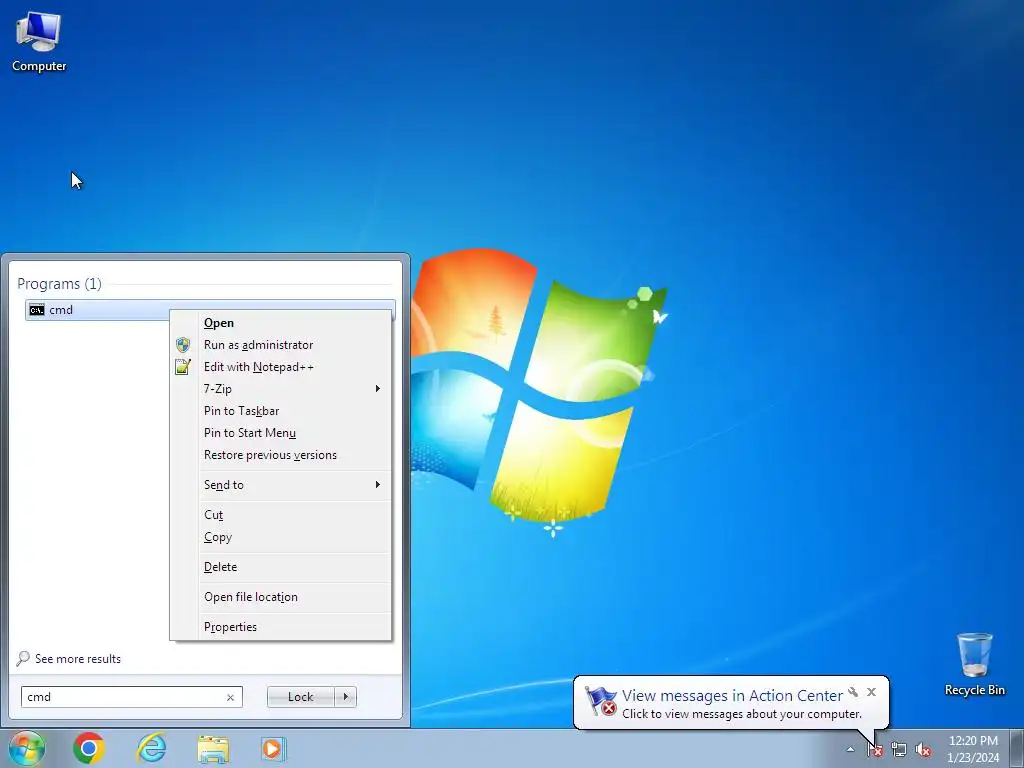Close the Action Center notification balloon
Viewport: 1024px width, 768px height.
click(x=871, y=692)
